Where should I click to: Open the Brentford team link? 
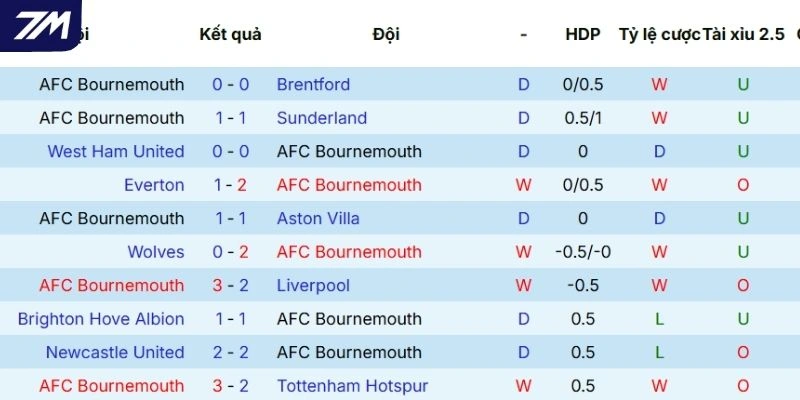pos(313,84)
